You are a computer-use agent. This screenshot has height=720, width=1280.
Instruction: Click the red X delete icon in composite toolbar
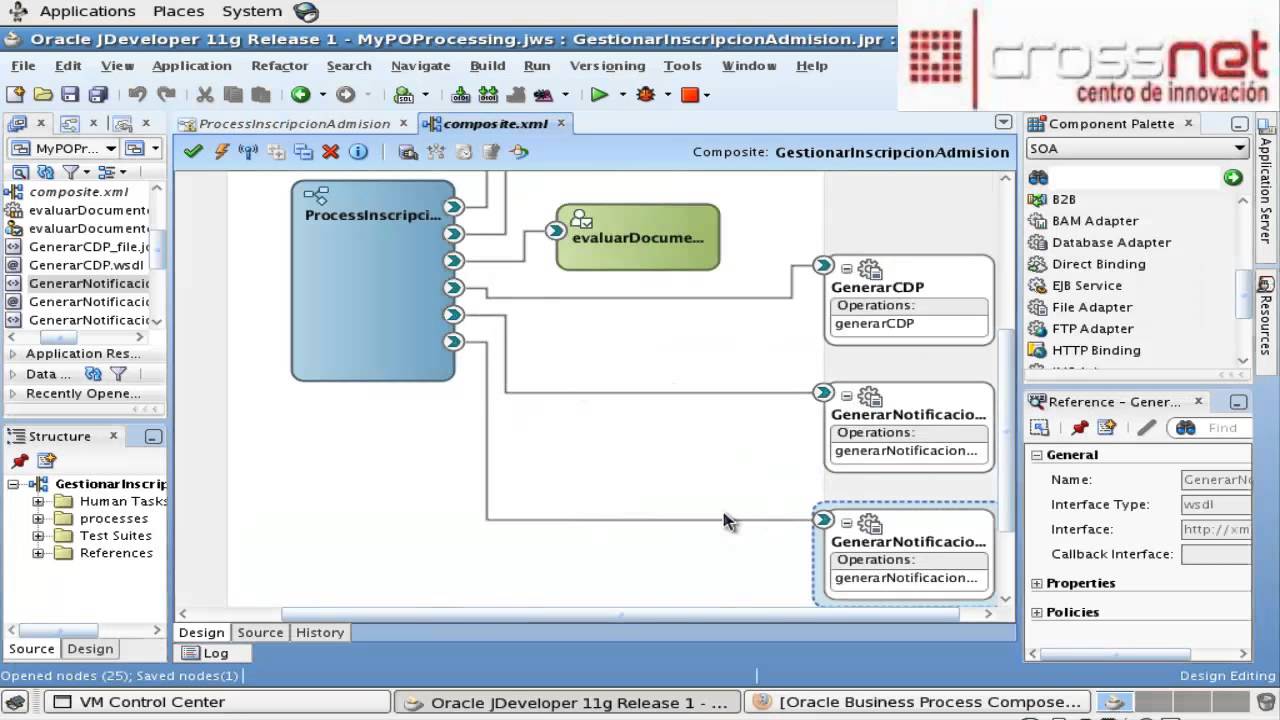pos(331,152)
